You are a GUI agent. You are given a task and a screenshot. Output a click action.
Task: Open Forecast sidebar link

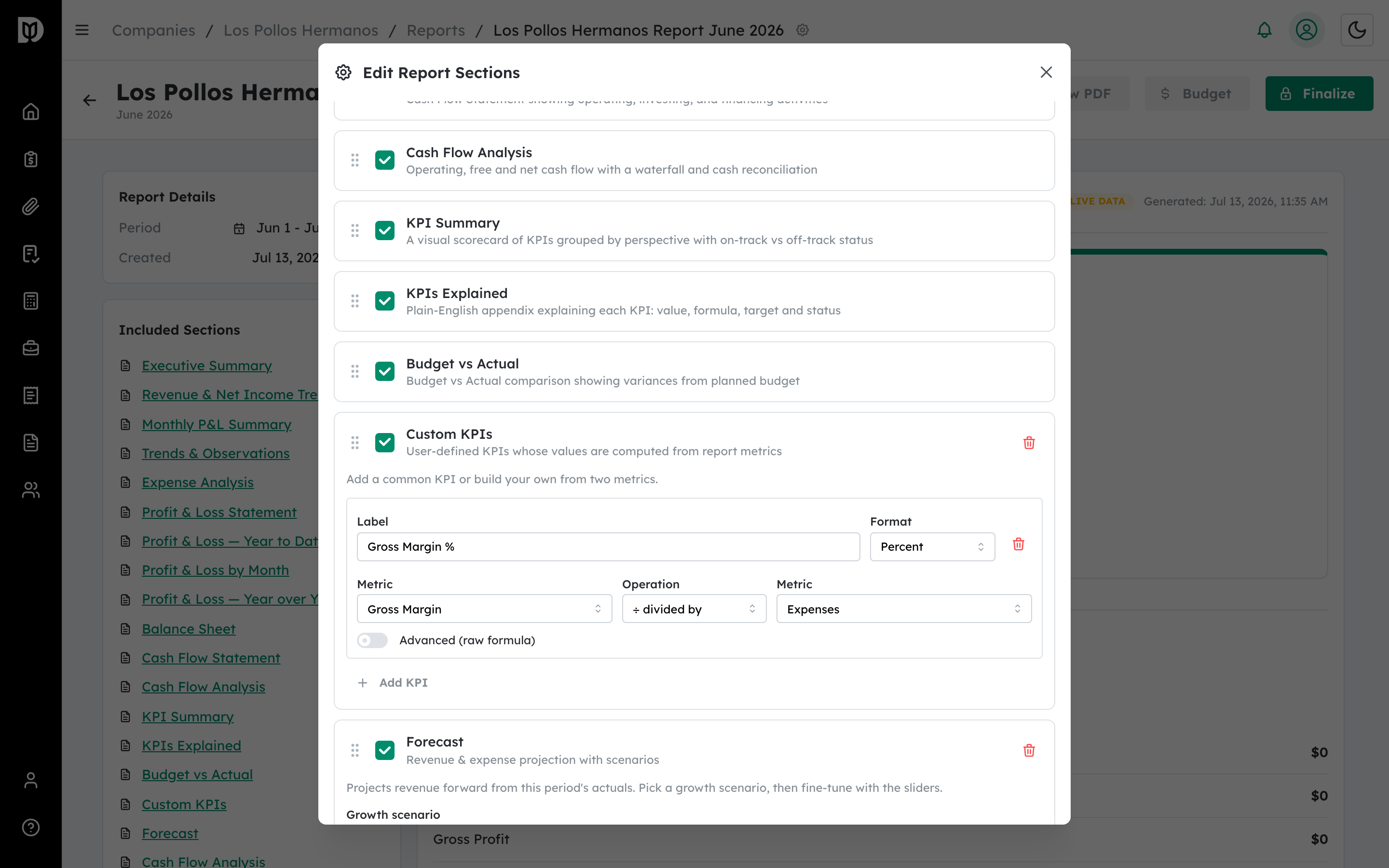[170, 833]
